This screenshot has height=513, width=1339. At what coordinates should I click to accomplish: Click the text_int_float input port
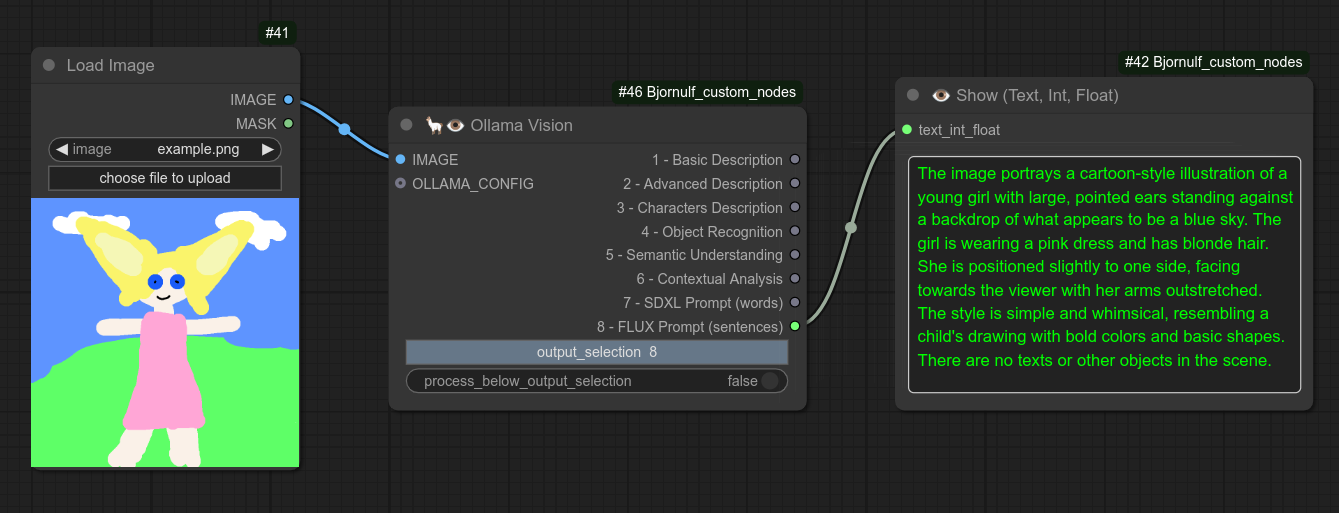(x=907, y=130)
